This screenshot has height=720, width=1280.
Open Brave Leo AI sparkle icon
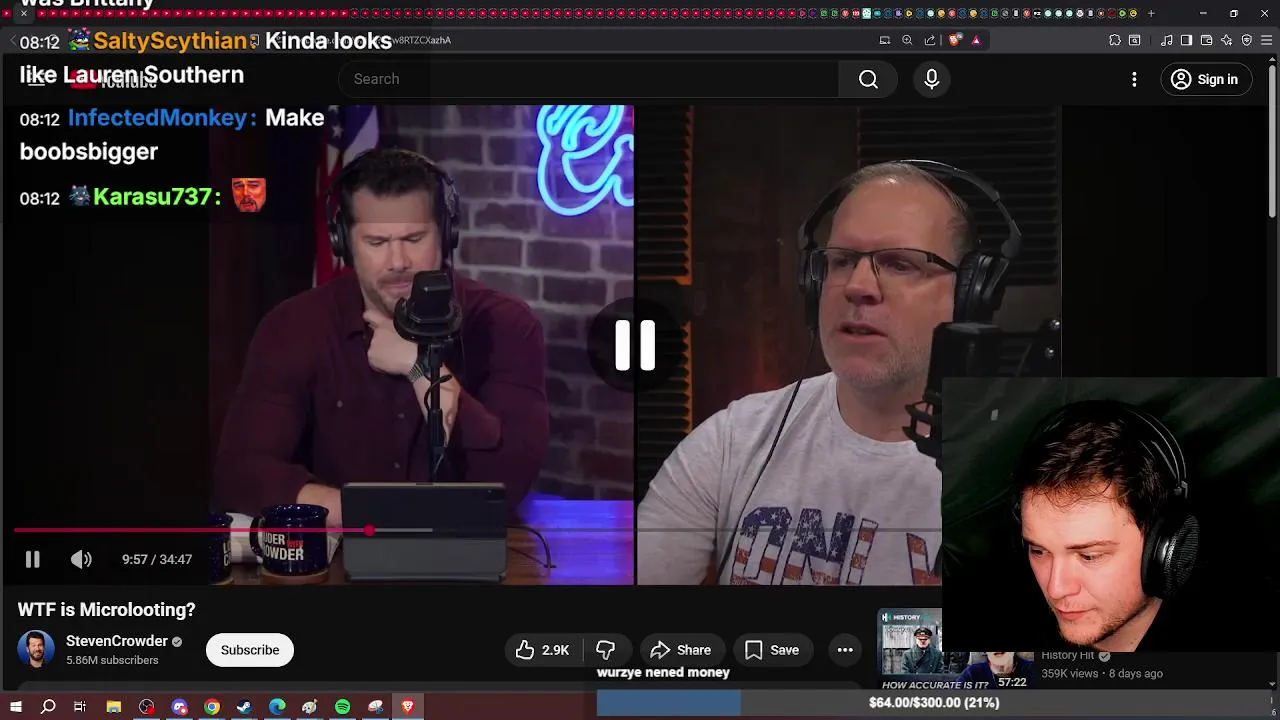[x=1226, y=40]
